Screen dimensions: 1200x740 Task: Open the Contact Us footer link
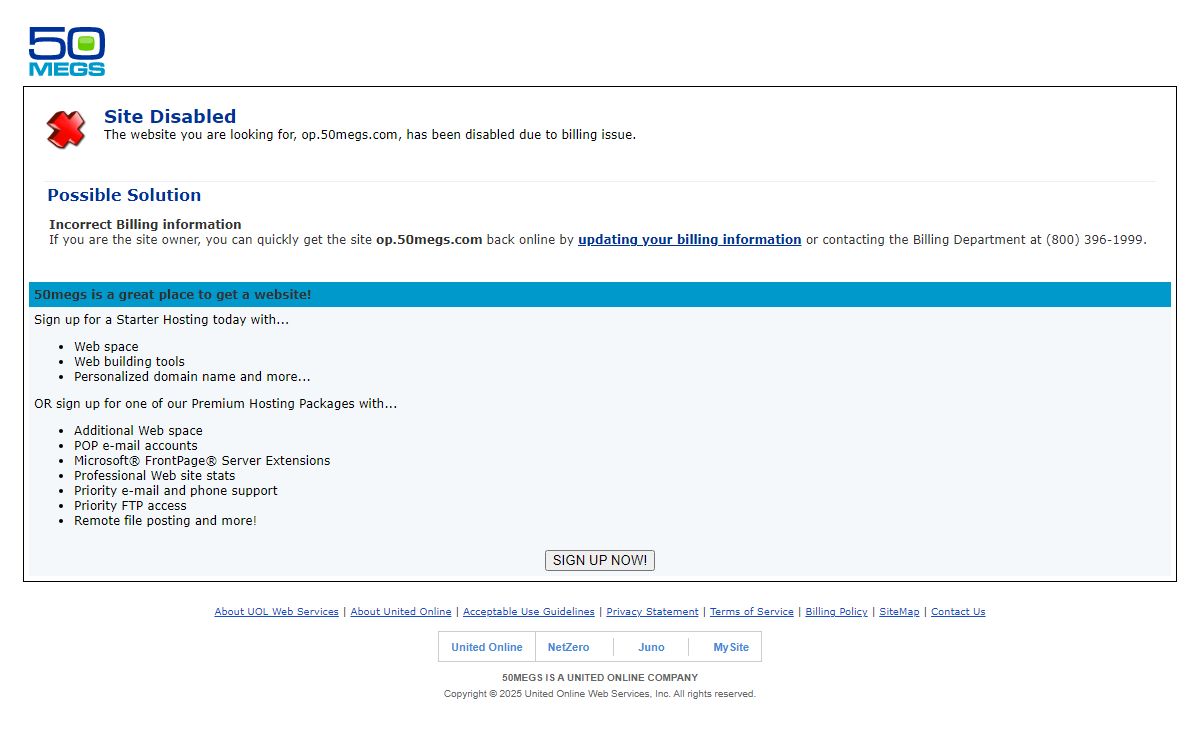[x=958, y=612]
